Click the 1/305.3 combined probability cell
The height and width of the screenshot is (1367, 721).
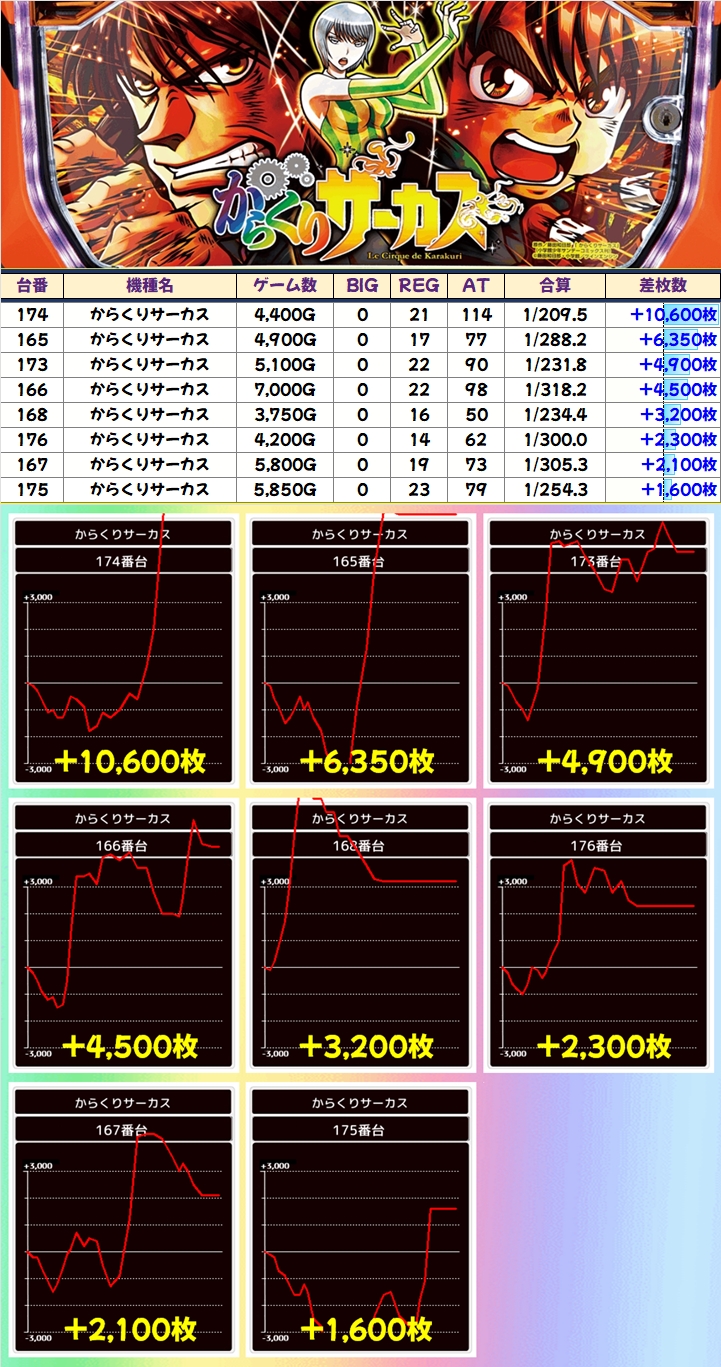(x=554, y=464)
